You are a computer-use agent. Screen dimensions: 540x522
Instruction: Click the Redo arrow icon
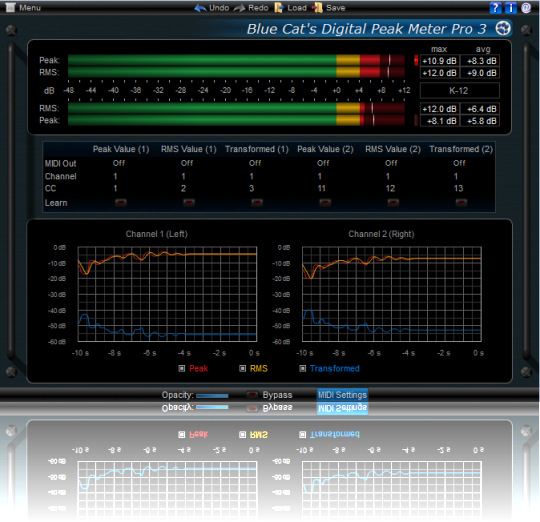point(239,8)
